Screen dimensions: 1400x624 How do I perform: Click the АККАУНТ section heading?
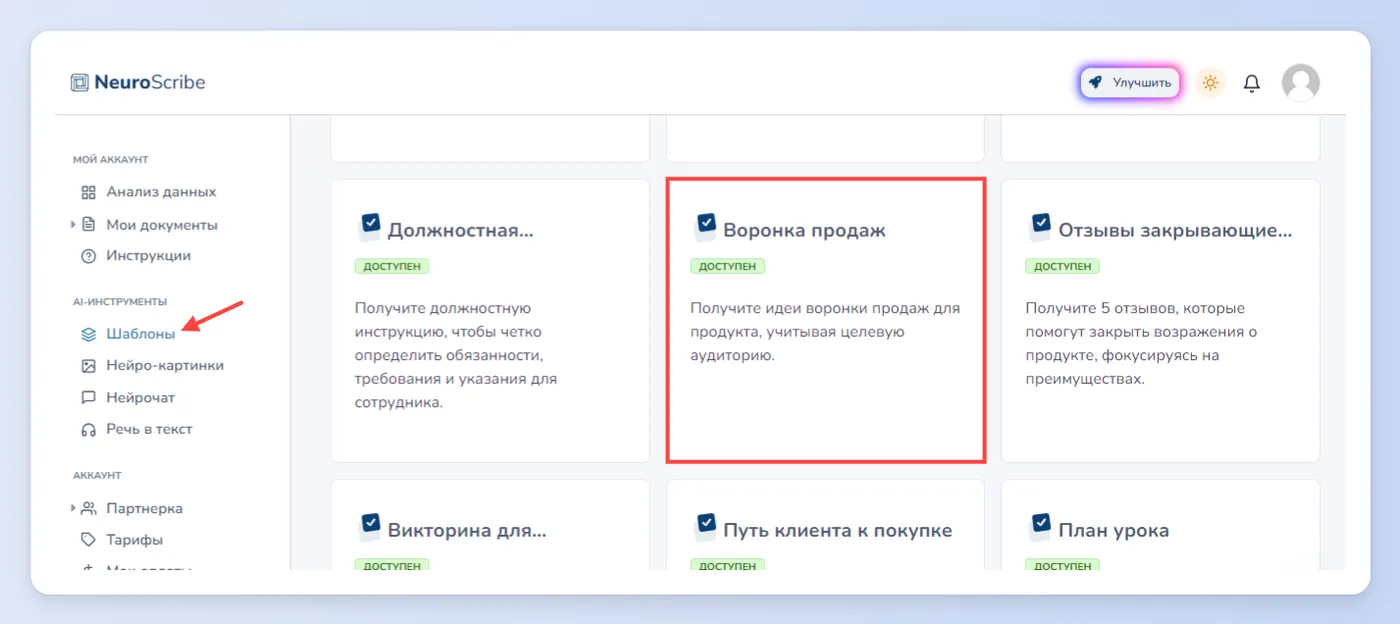click(97, 476)
